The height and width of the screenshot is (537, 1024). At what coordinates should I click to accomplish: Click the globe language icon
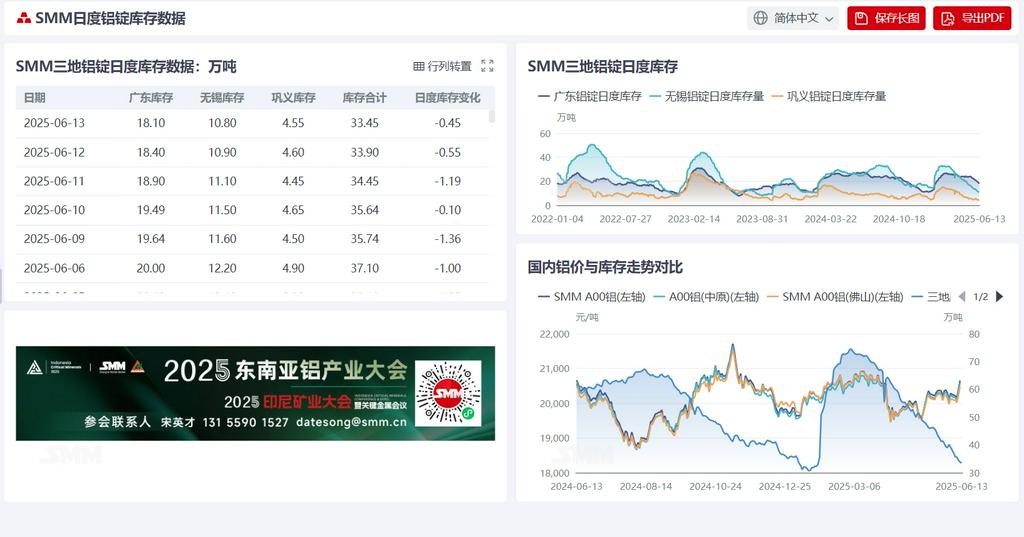(760, 18)
